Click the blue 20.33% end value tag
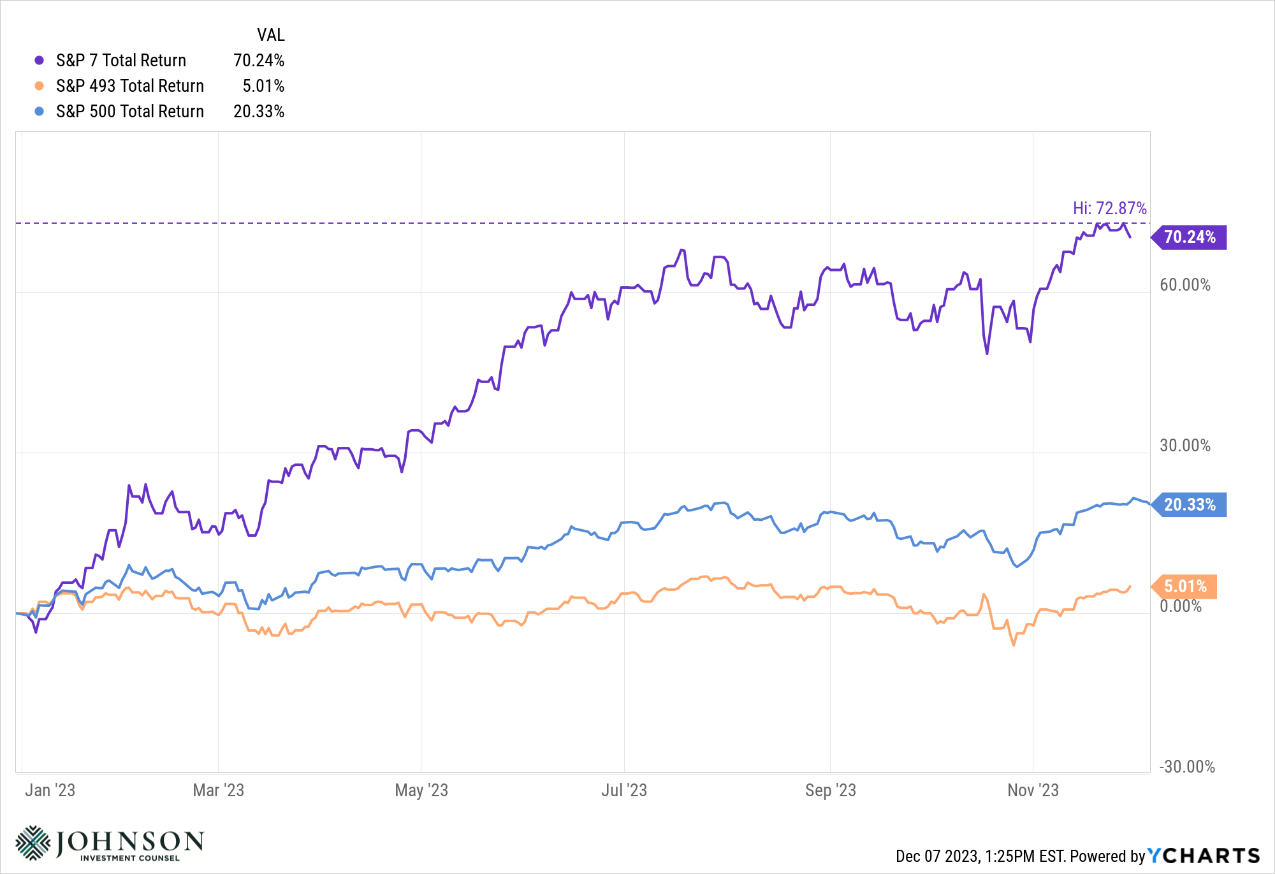The width and height of the screenshot is (1275, 874). pyautogui.click(x=1189, y=505)
